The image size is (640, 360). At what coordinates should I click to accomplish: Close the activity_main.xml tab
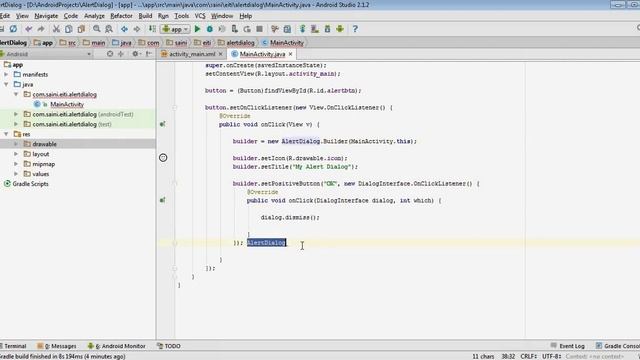(221, 54)
